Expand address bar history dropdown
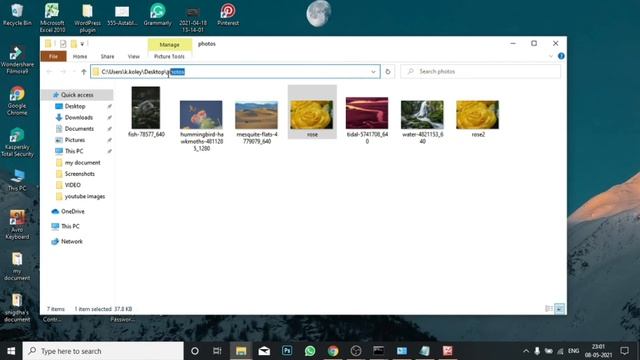This screenshot has width=640, height=360. pyautogui.click(x=373, y=72)
